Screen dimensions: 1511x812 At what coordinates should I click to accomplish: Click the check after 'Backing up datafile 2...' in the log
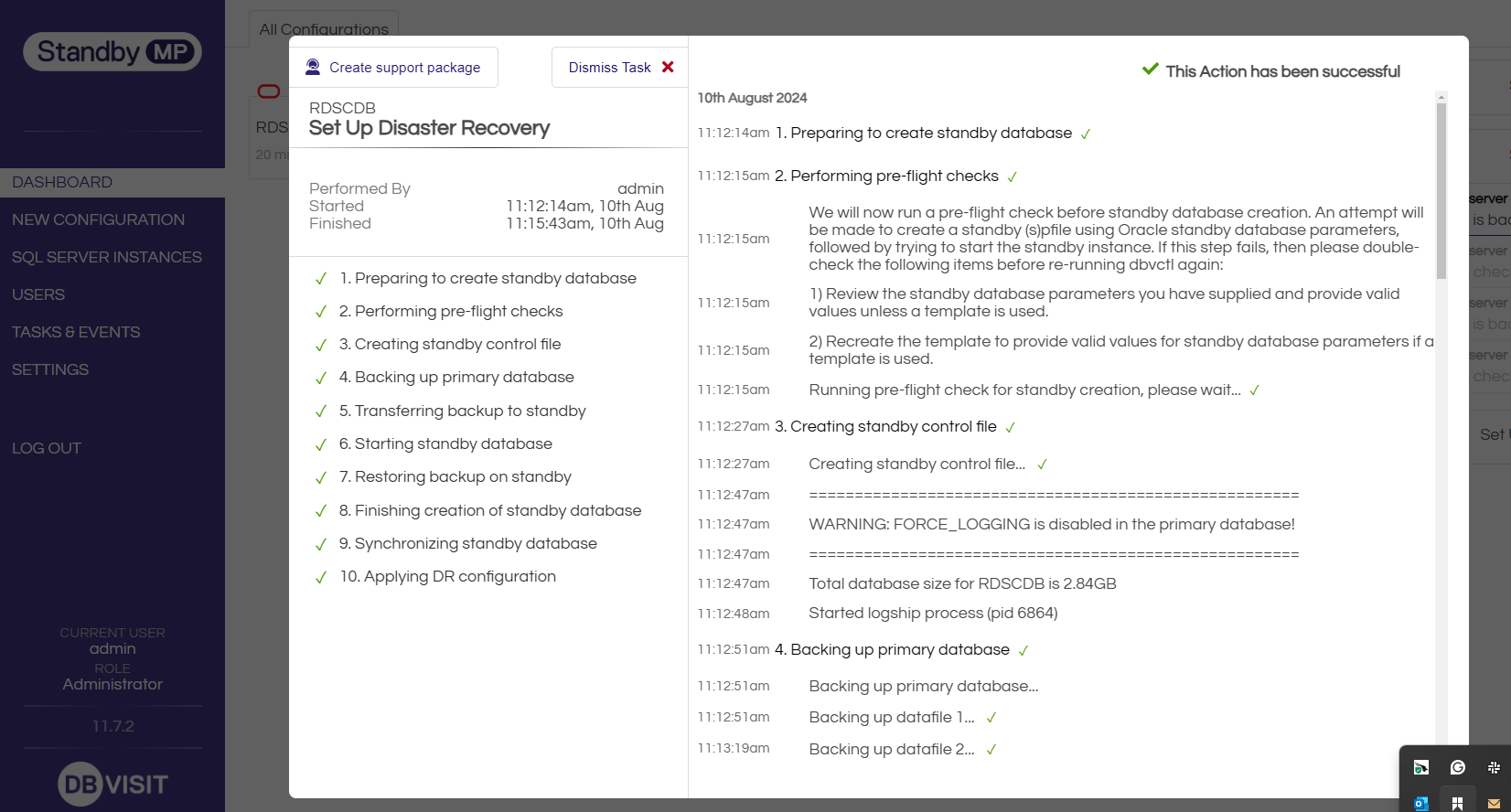coord(991,750)
